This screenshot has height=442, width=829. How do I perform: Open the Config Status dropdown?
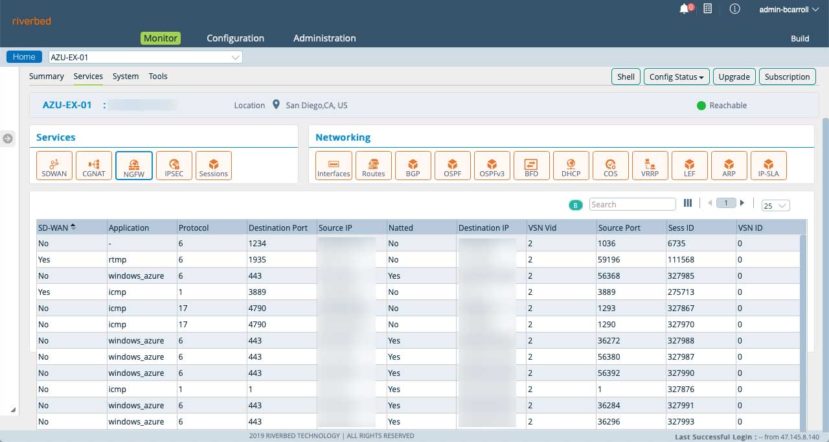(676, 77)
